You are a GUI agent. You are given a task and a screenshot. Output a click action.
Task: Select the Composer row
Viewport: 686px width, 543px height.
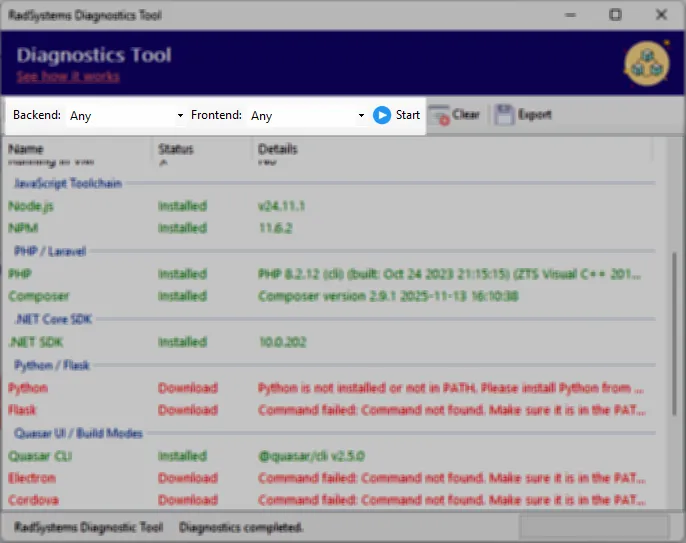pyautogui.click(x=39, y=296)
